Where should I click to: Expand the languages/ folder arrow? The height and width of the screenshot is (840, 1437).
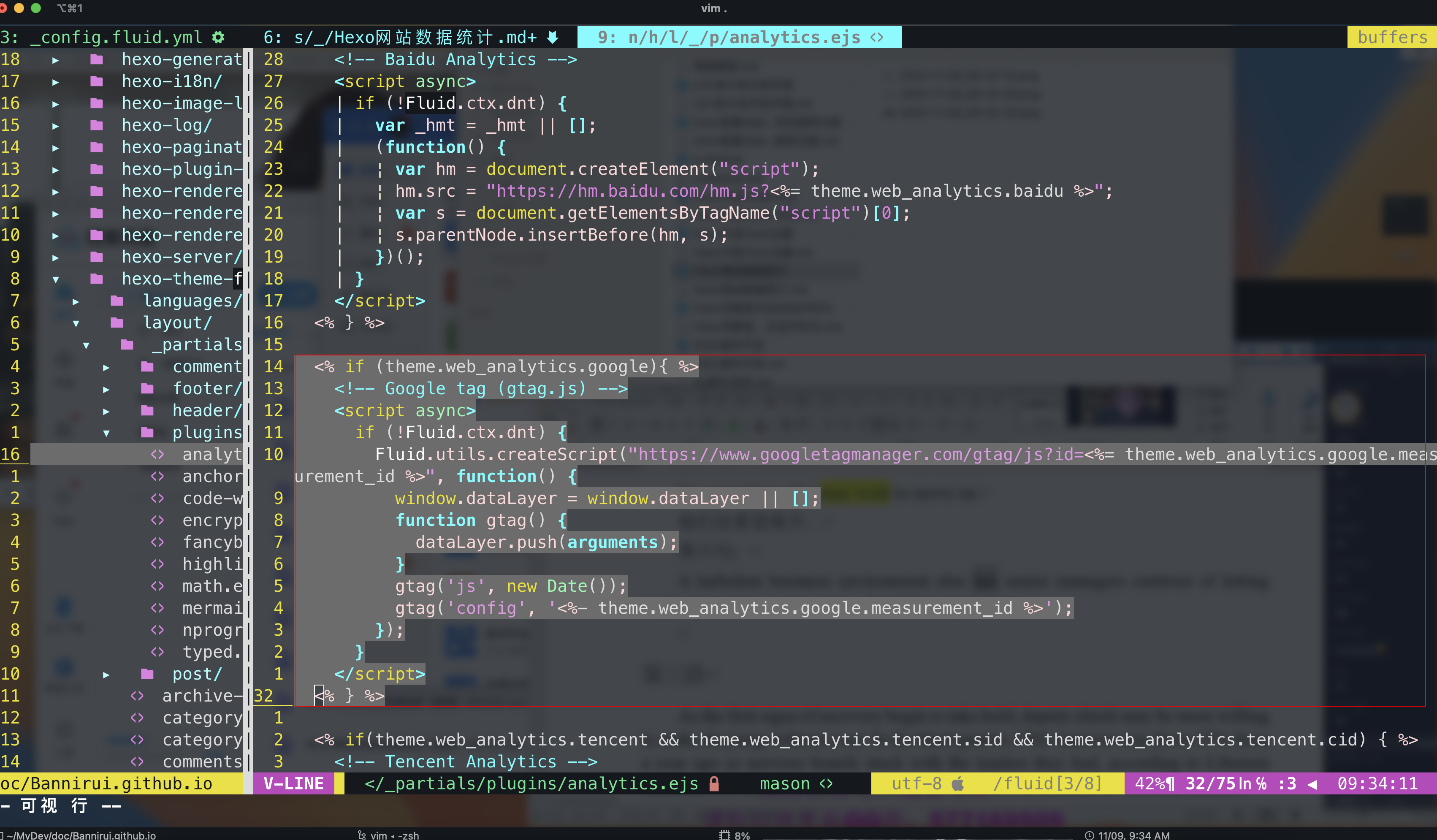pyautogui.click(x=75, y=301)
